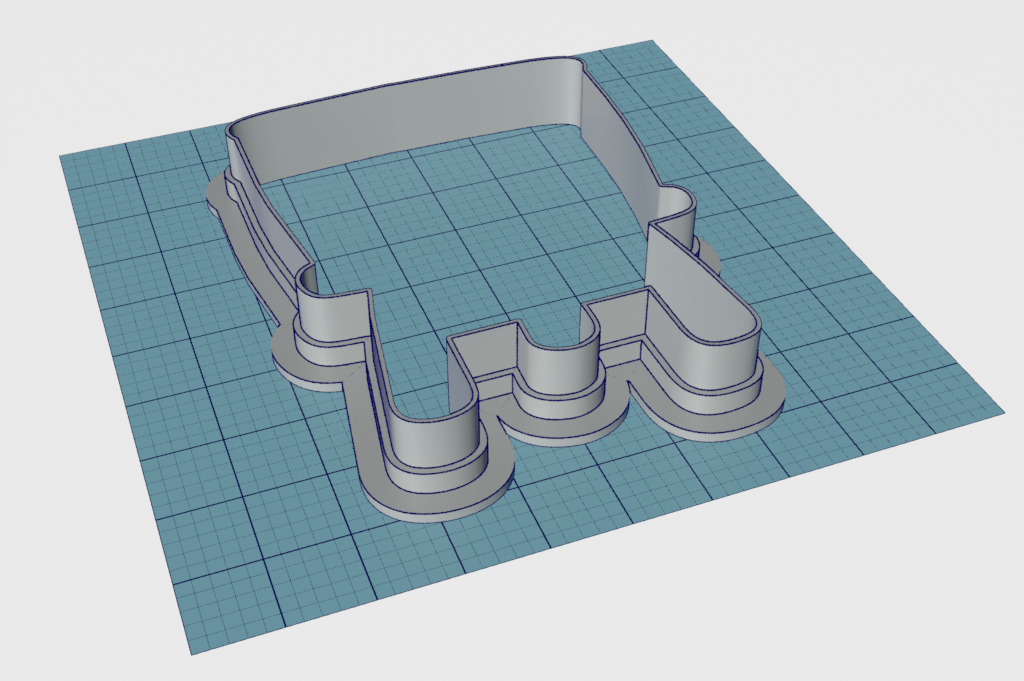Click the small rounded bump on left wall

coord(332,312)
